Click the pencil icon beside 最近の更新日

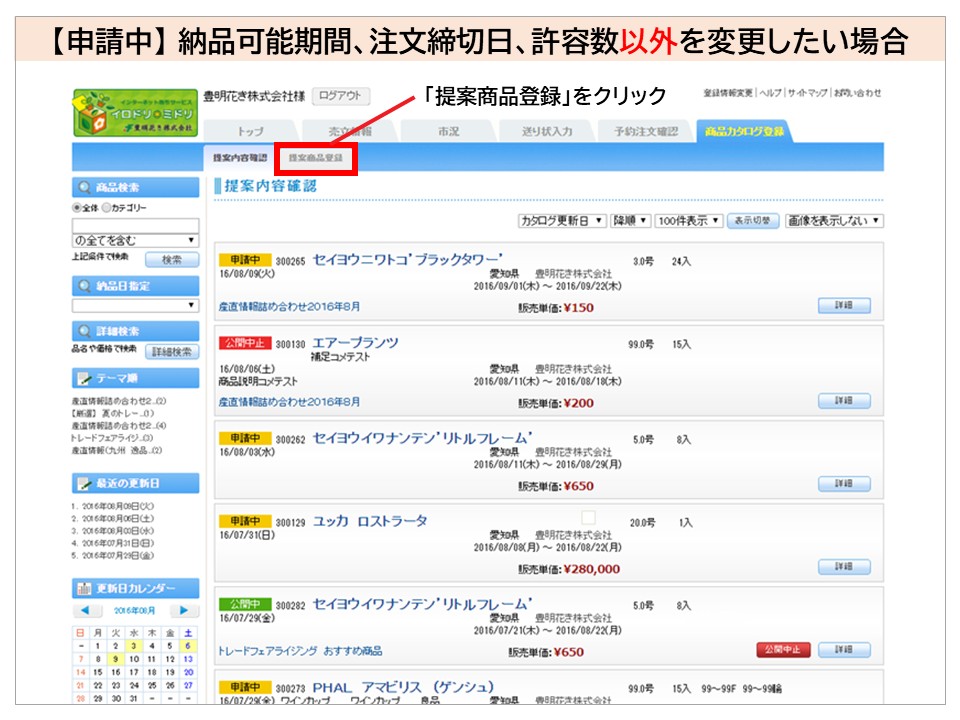tap(83, 483)
